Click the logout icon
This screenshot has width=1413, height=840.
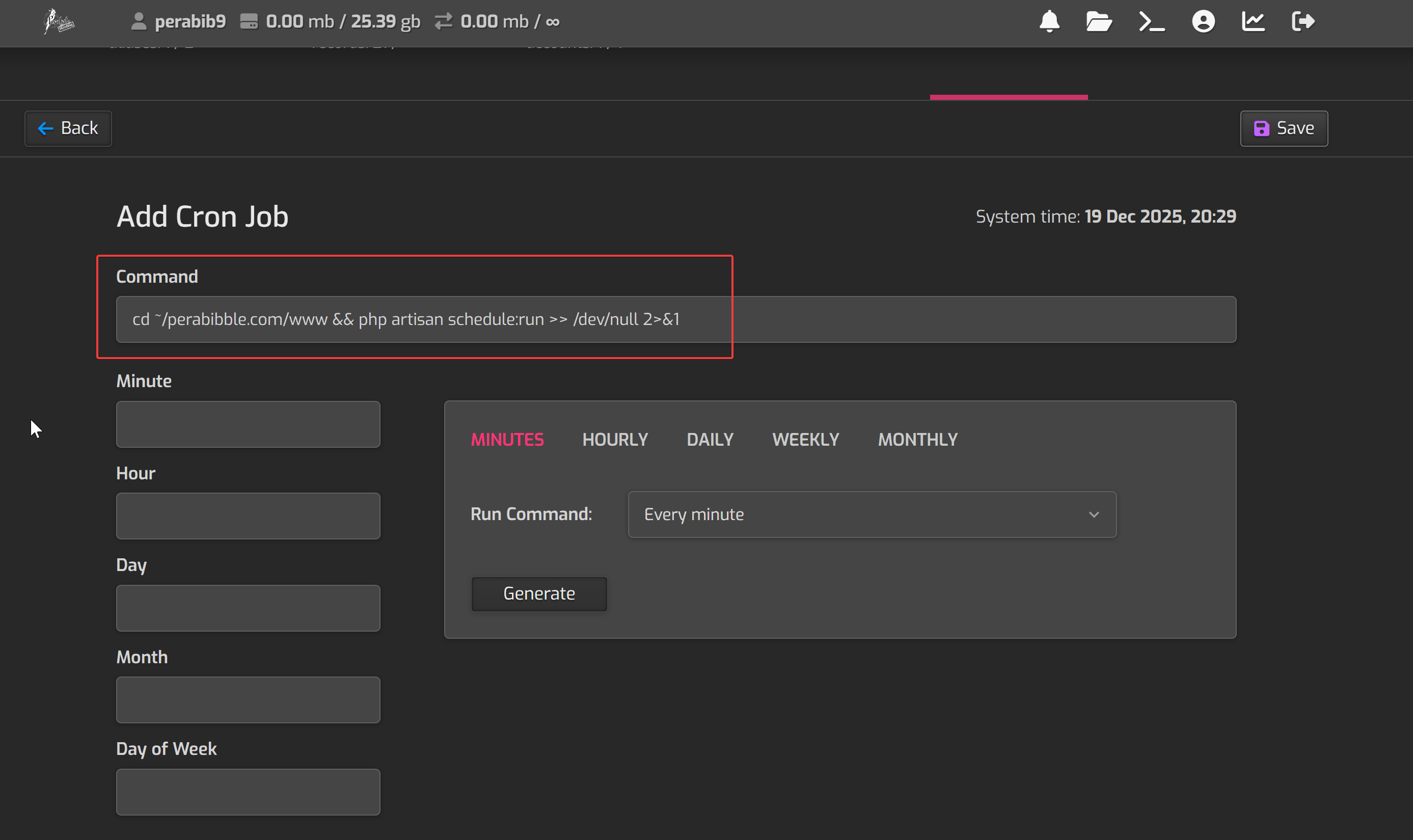pos(1302,21)
